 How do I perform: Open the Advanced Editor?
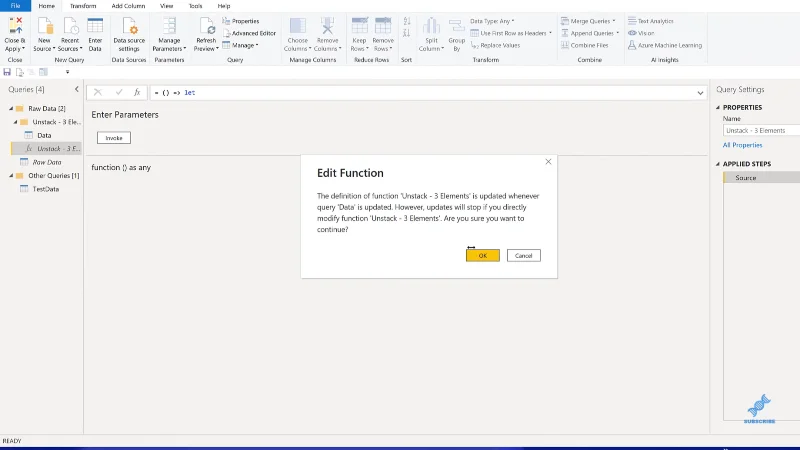point(249,33)
